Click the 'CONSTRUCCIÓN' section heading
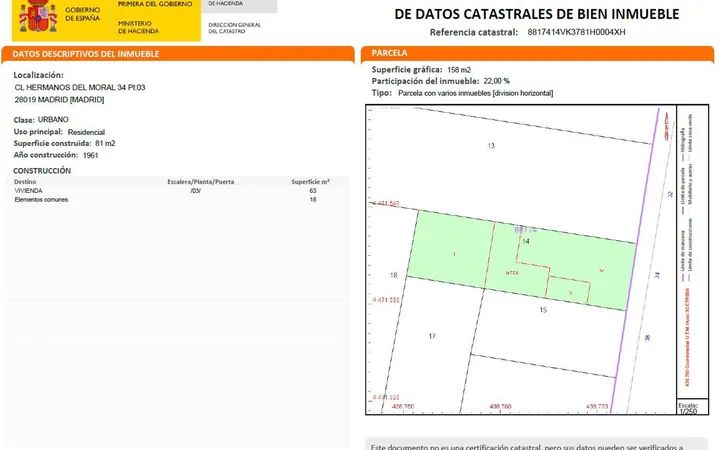The width and height of the screenshot is (720, 450). pos(42,171)
